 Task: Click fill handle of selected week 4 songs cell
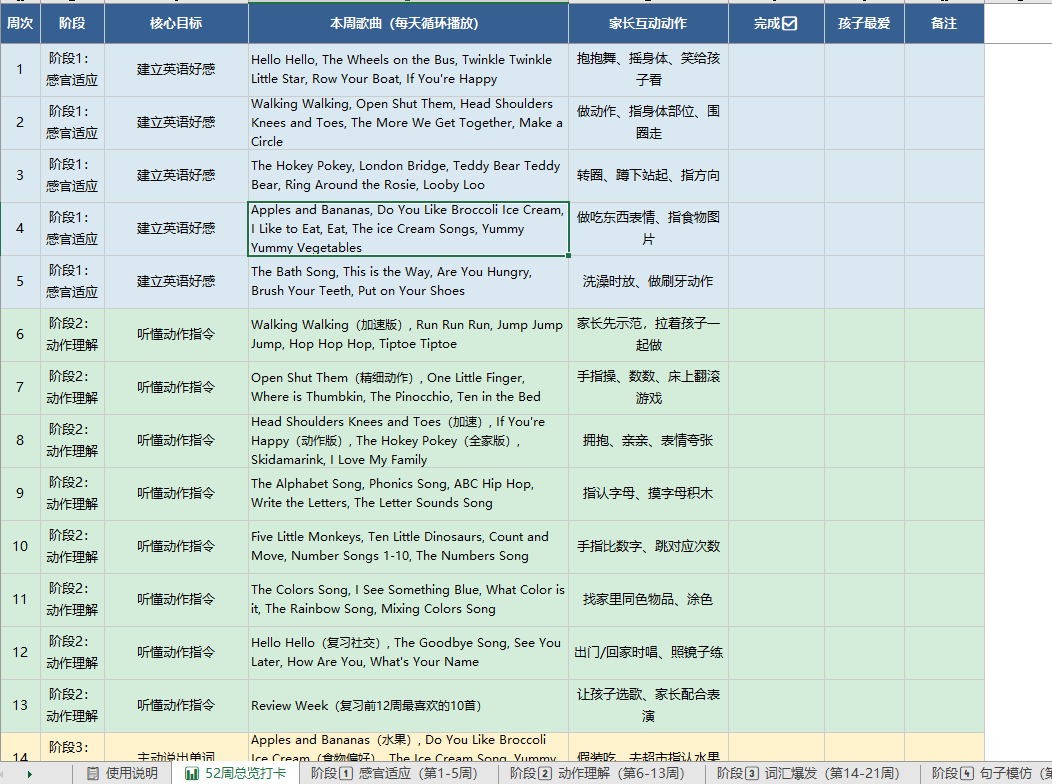point(568,256)
